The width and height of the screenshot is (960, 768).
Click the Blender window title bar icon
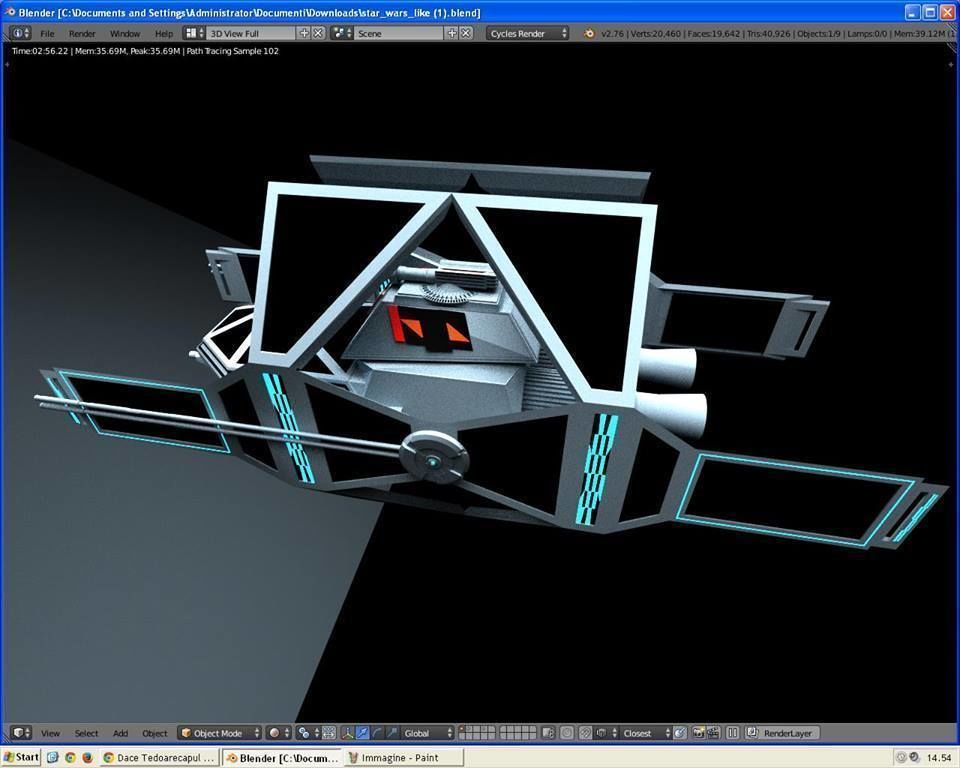pyautogui.click(x=10, y=12)
